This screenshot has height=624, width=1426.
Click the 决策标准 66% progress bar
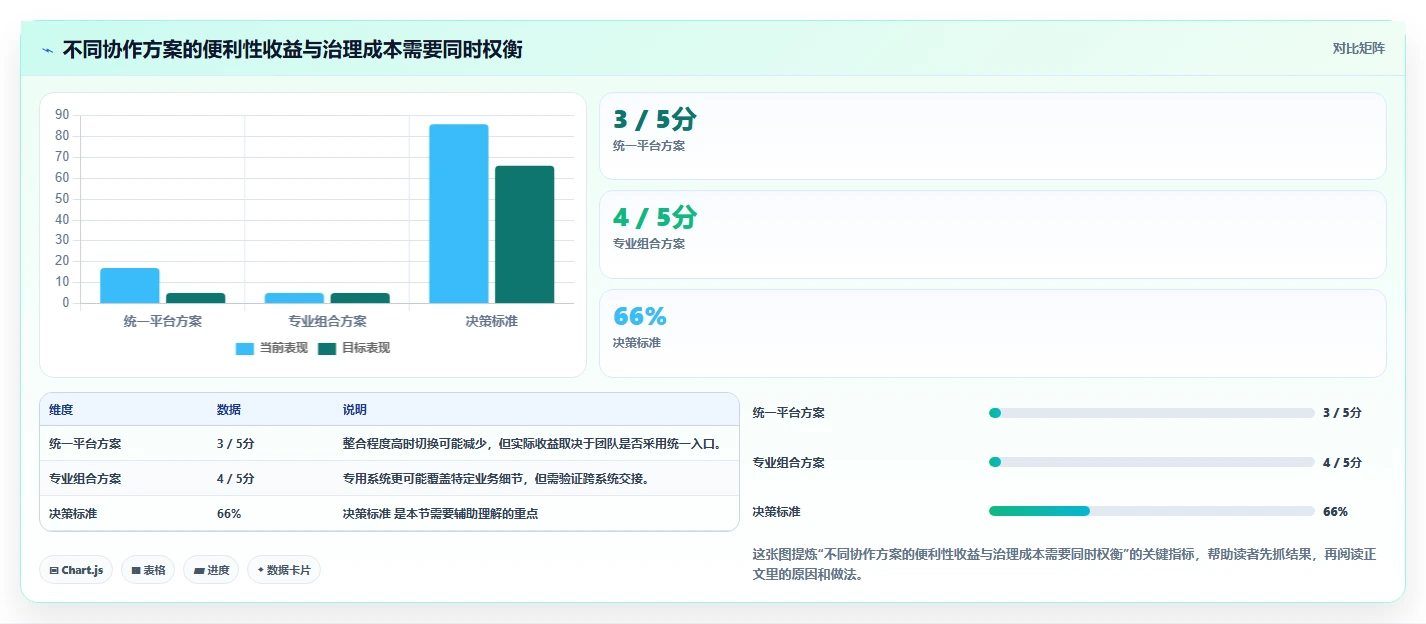[1151, 511]
